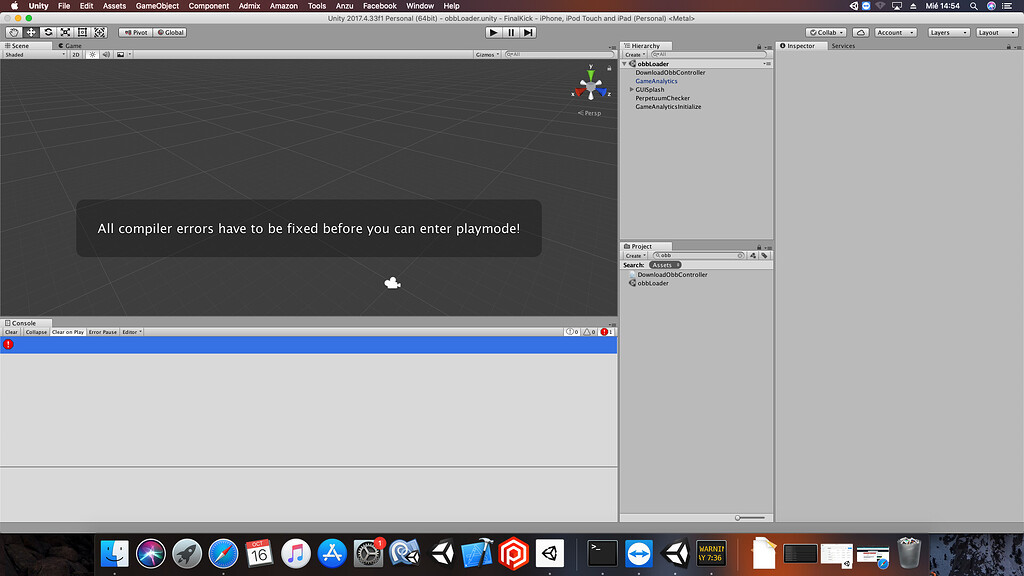Activate the Rect Transform tool
The width and height of the screenshot is (1024, 576).
pos(82,32)
